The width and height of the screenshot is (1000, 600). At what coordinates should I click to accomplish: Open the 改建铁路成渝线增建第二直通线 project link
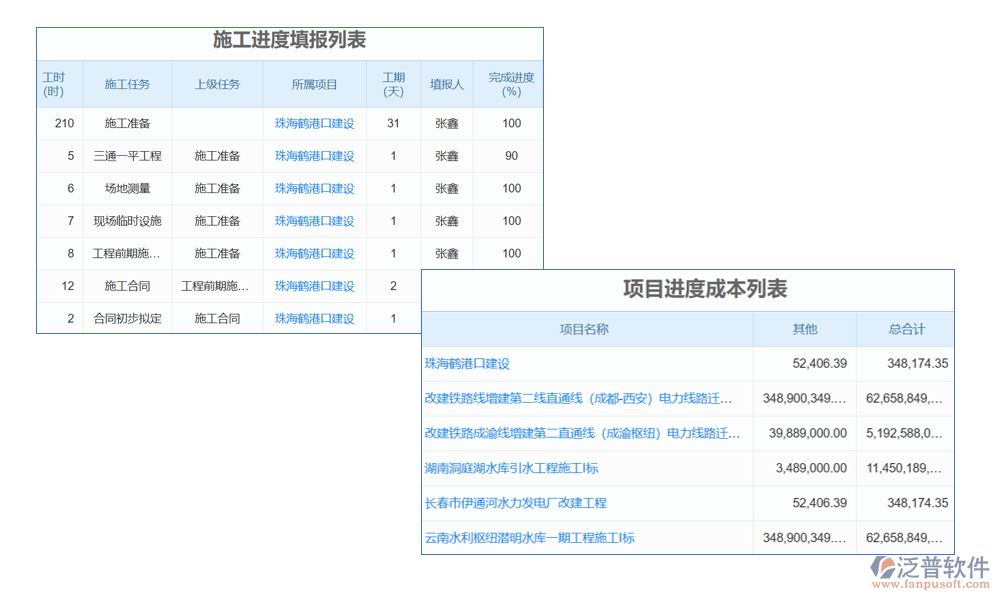(x=582, y=433)
